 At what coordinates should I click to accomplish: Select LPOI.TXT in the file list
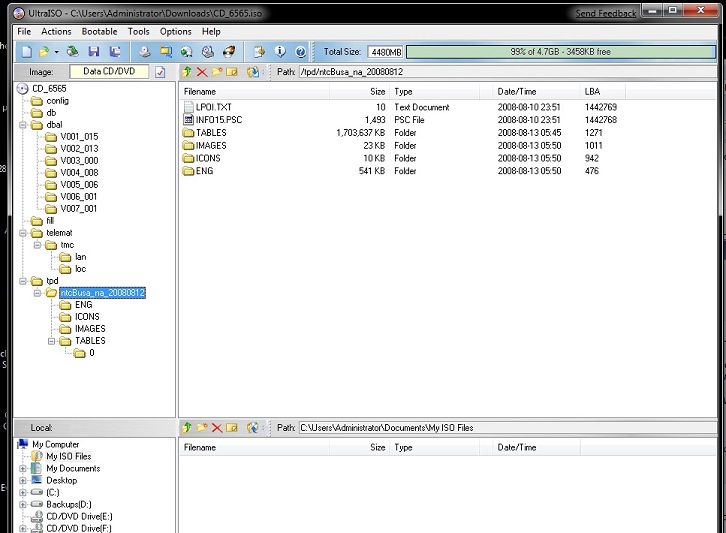(213, 107)
